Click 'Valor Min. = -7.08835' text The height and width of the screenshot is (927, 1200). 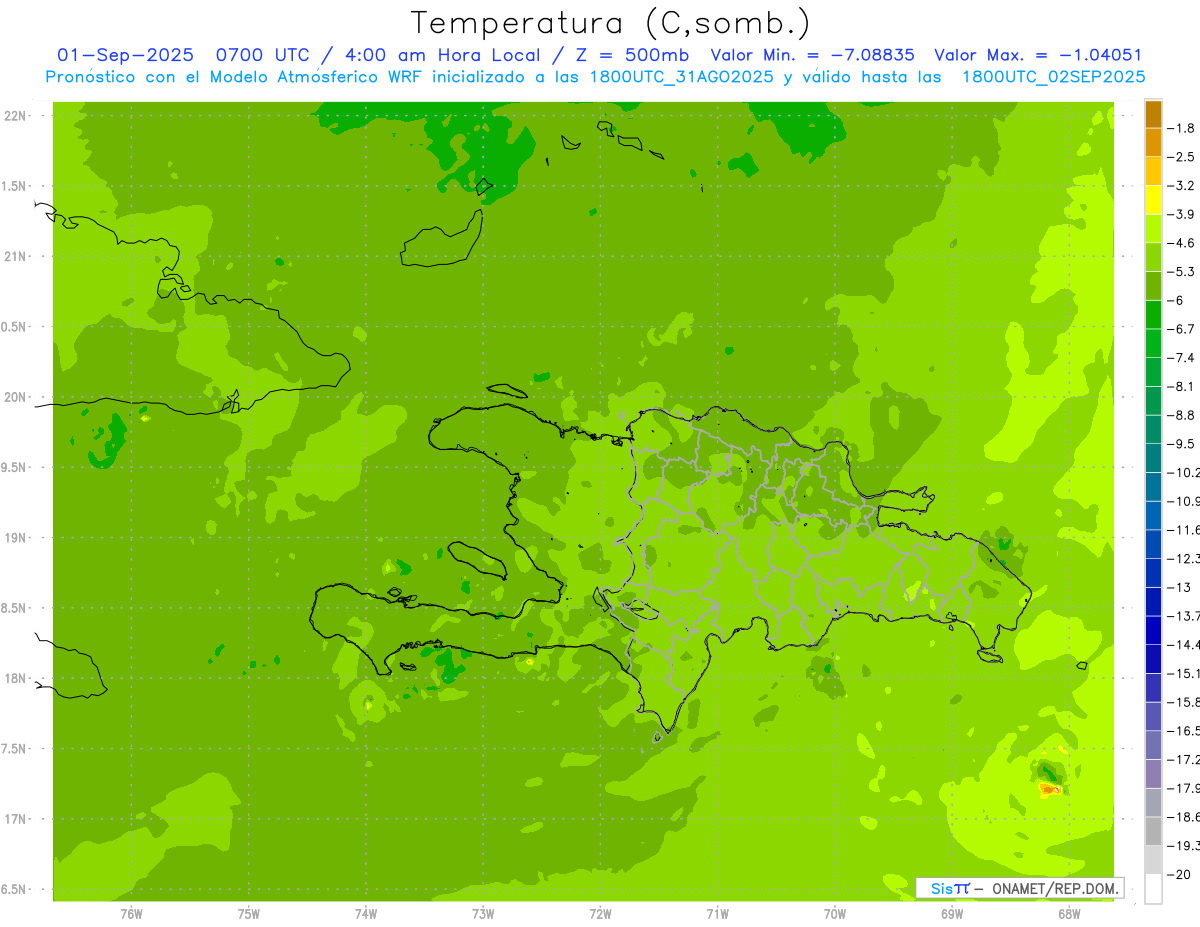(x=813, y=56)
